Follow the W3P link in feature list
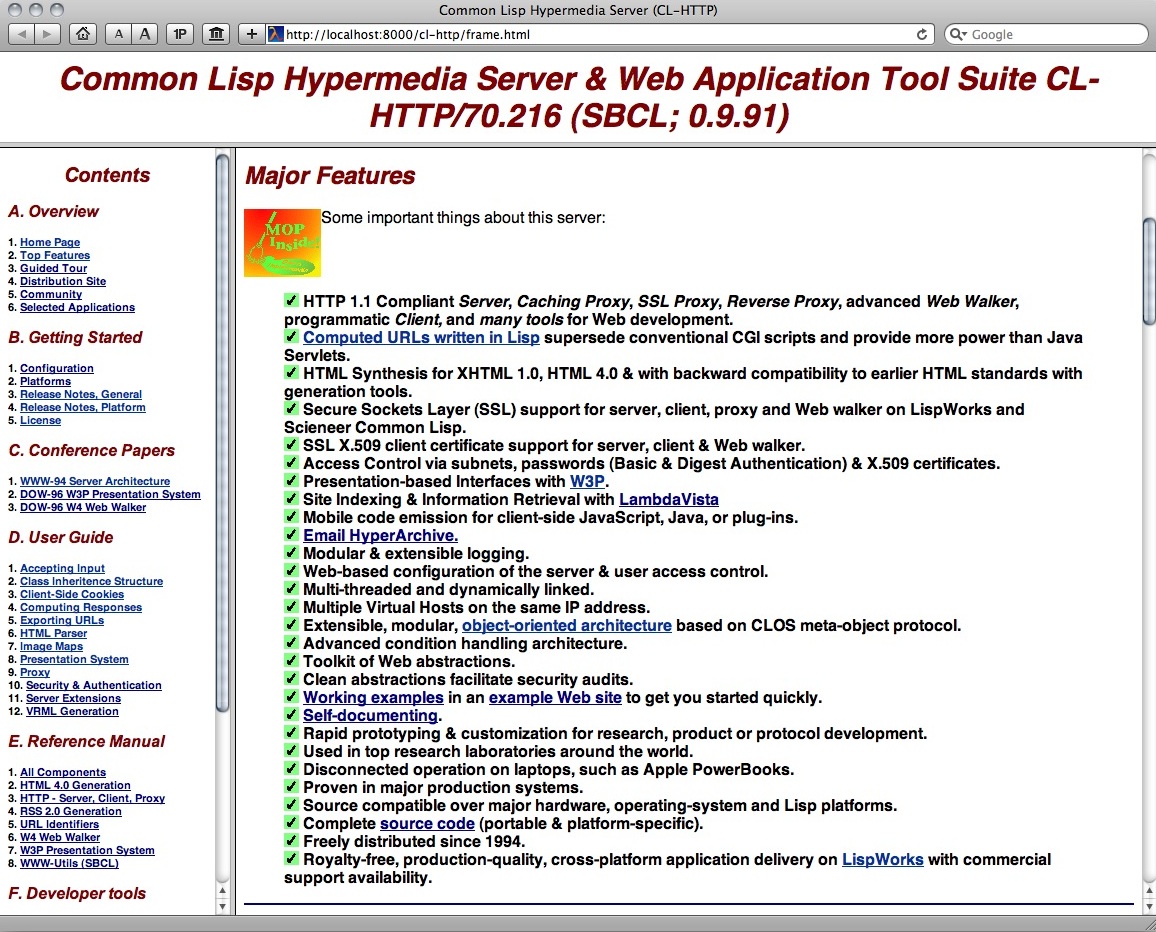1156x932 pixels. click(587, 481)
